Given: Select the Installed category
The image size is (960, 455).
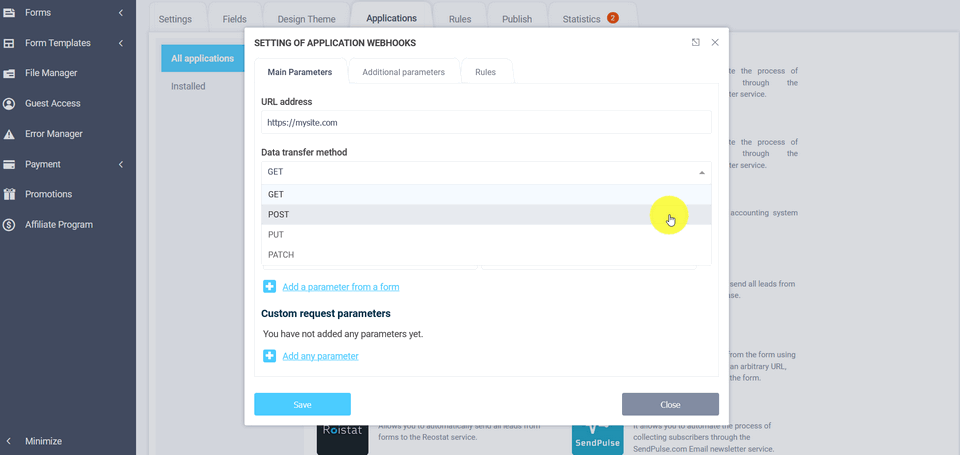Looking at the screenshot, I should [189, 86].
